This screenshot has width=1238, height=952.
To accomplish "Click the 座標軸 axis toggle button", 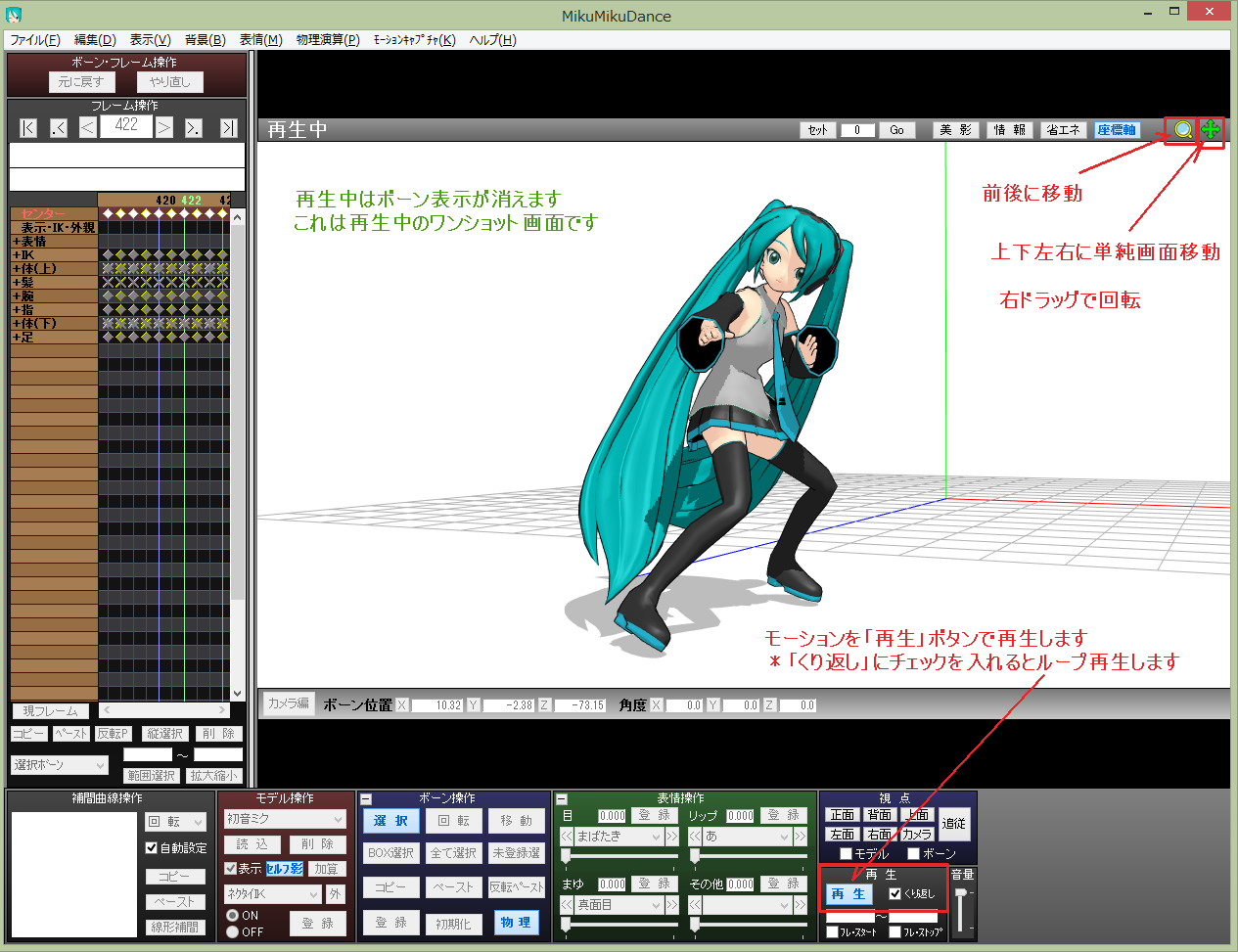I will pos(1117,130).
